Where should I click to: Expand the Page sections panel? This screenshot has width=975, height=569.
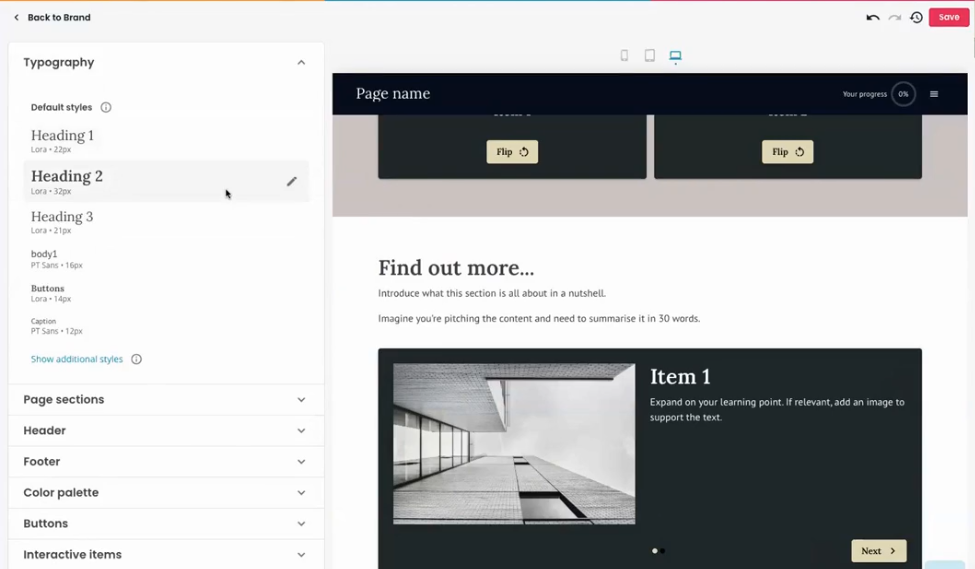[x=166, y=399]
